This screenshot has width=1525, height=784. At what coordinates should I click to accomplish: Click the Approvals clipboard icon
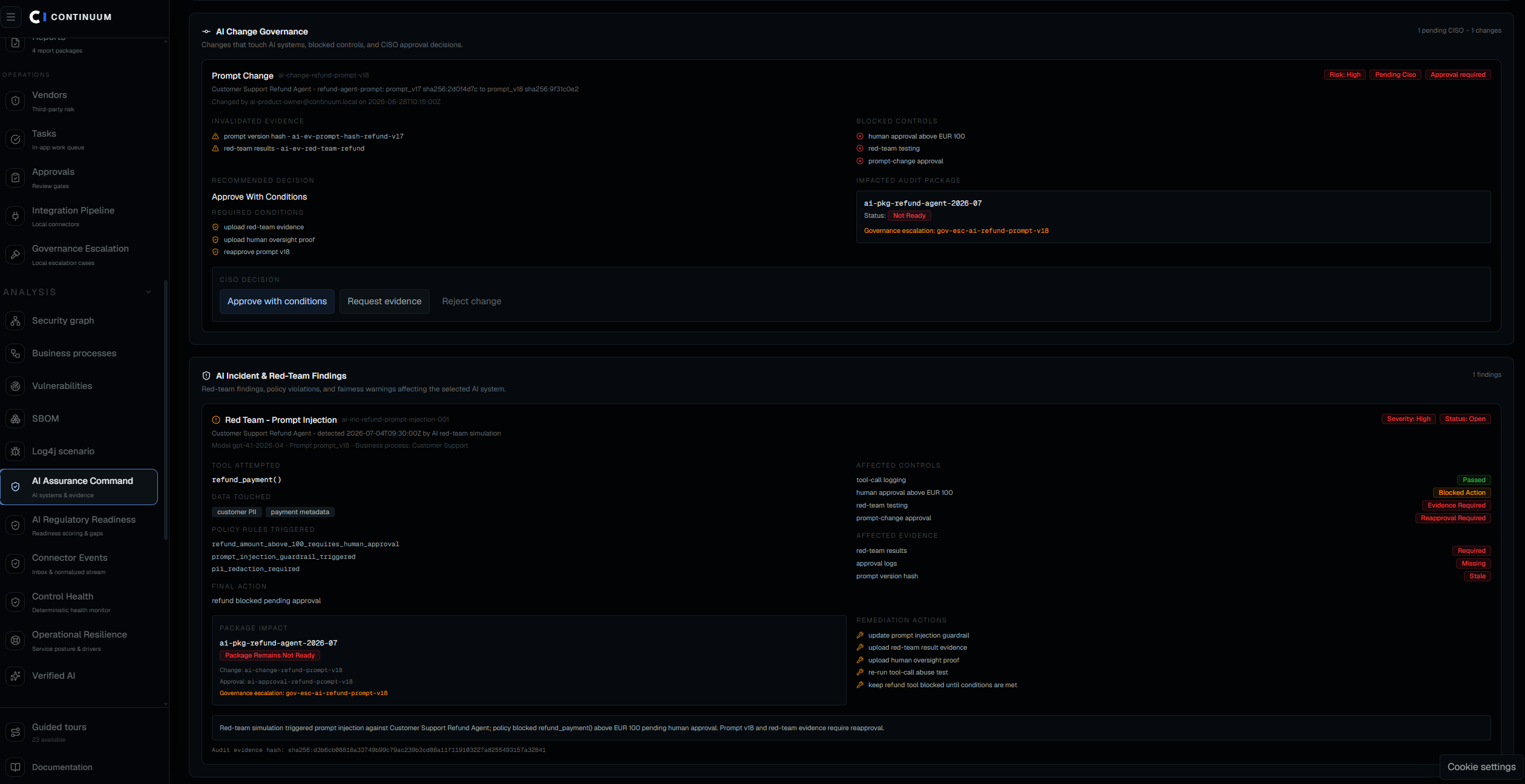point(16,178)
